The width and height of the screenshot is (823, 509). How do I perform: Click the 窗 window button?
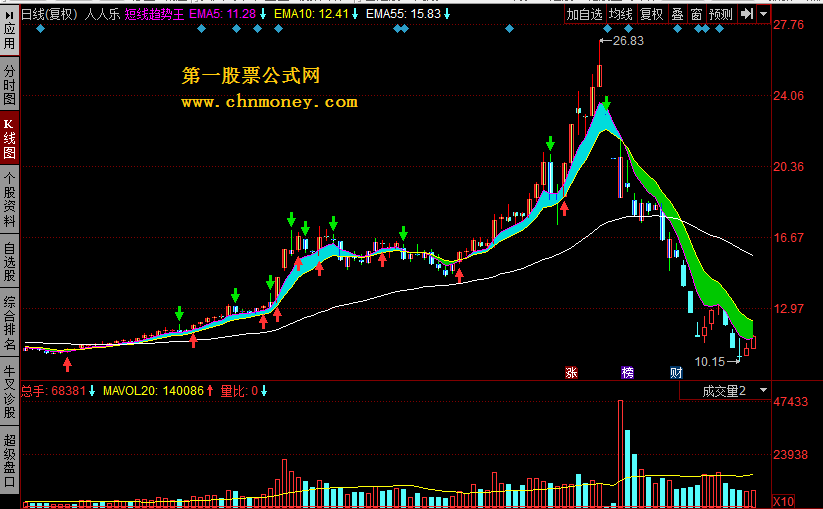pos(696,14)
